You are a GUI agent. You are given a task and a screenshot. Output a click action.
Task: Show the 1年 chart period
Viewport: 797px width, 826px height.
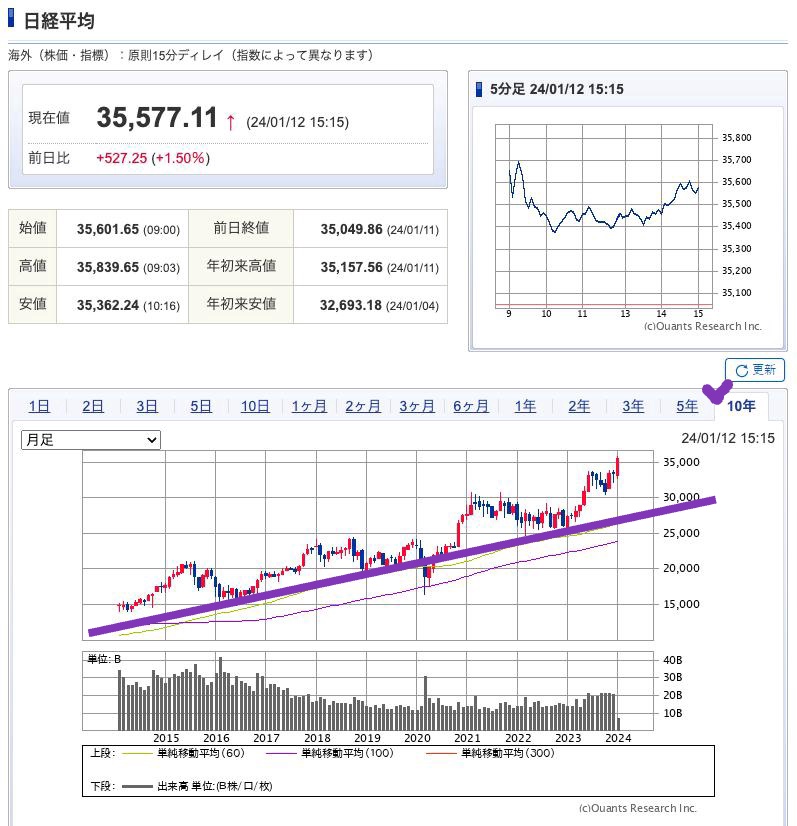click(525, 406)
